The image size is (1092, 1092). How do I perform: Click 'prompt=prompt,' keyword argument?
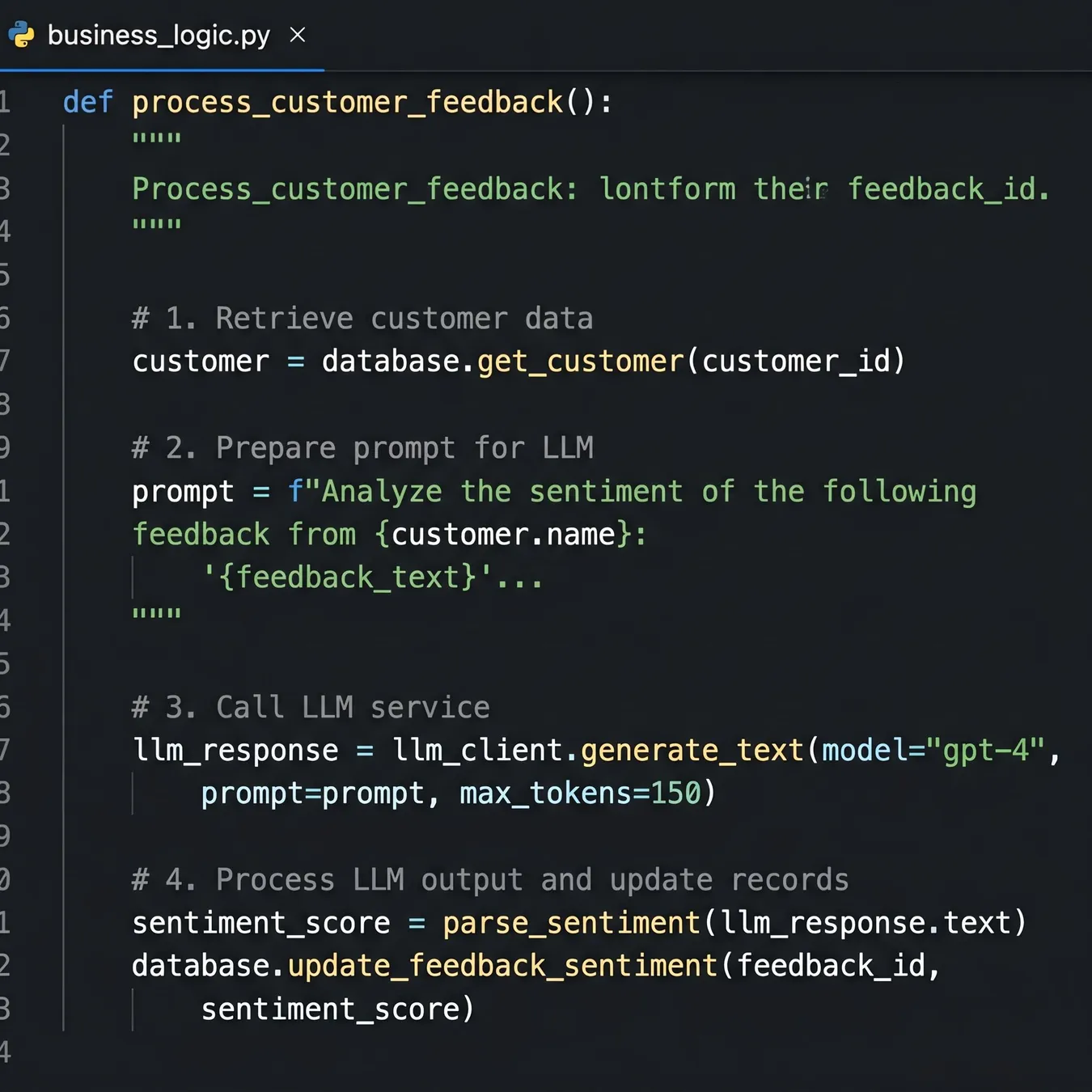tap(320, 794)
